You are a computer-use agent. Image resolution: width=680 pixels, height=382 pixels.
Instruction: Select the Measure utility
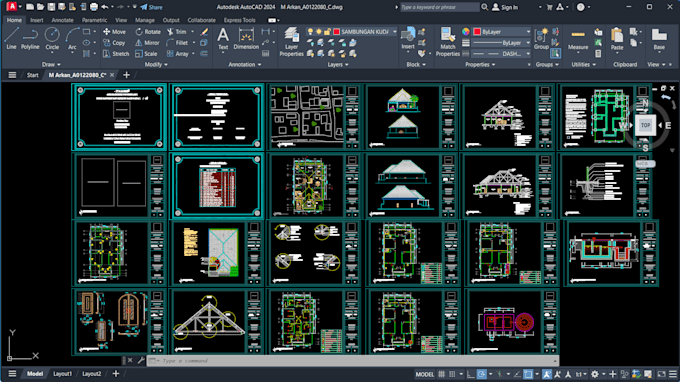[x=578, y=39]
